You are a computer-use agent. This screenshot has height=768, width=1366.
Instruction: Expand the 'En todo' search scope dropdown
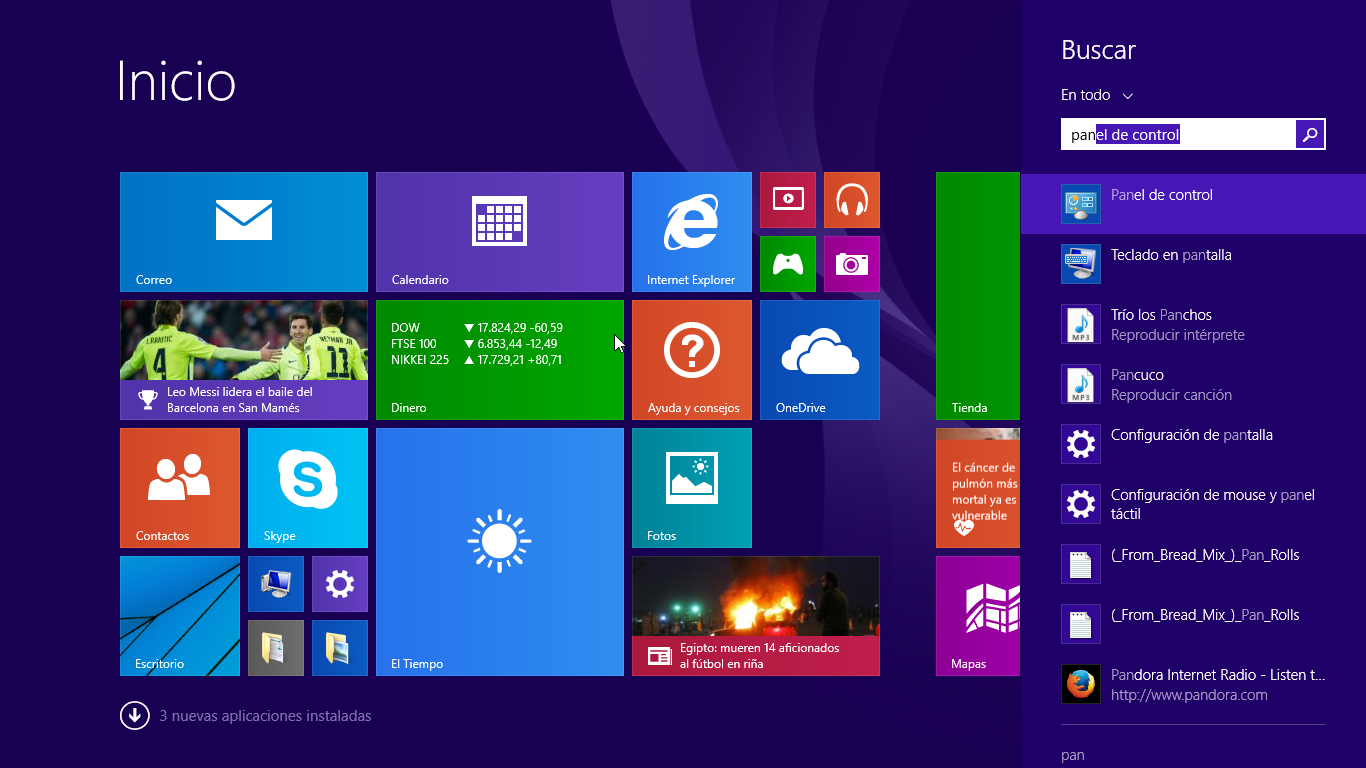pyautogui.click(x=1097, y=95)
